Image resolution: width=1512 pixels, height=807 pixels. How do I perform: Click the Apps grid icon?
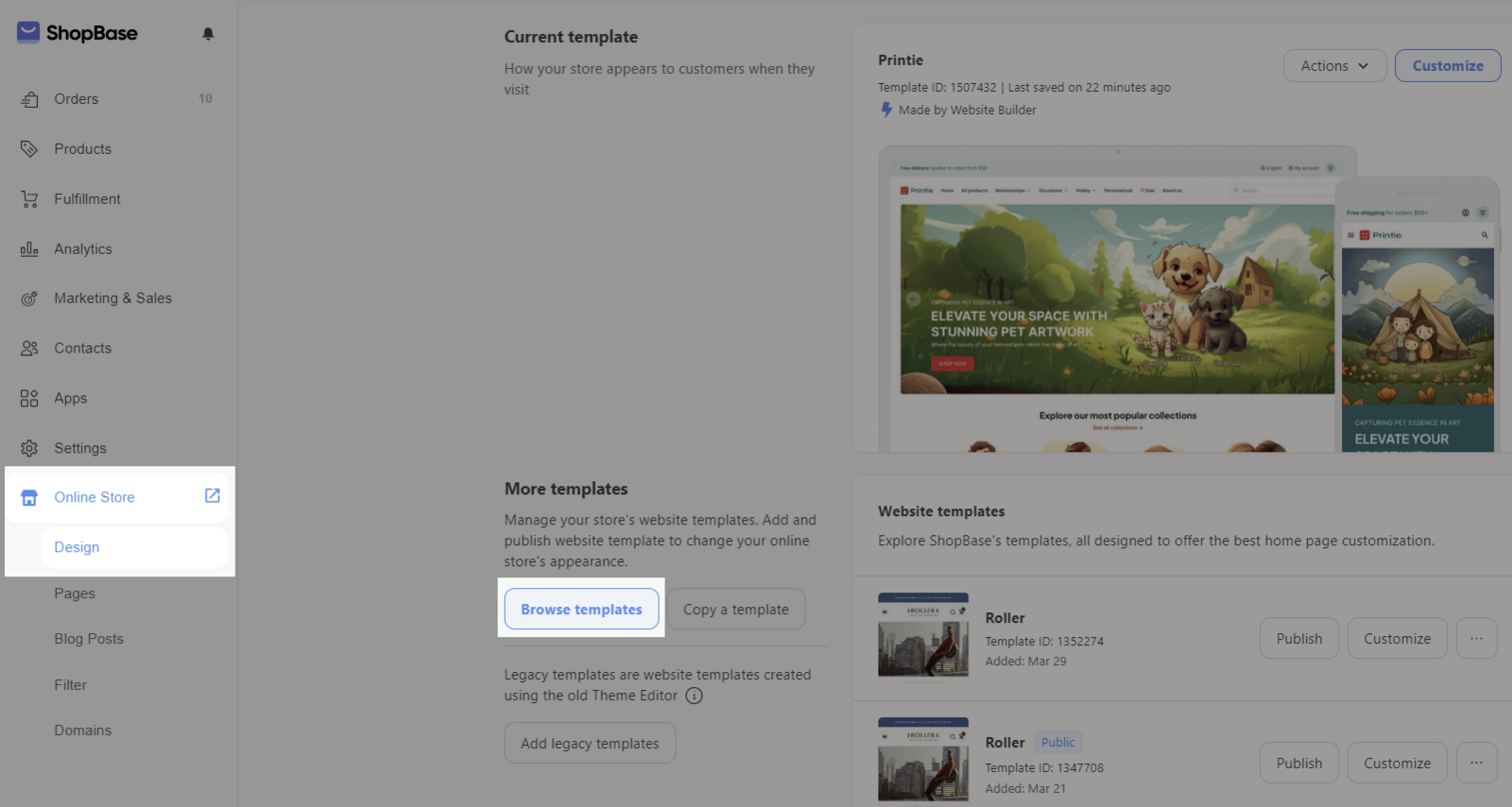[x=29, y=399]
